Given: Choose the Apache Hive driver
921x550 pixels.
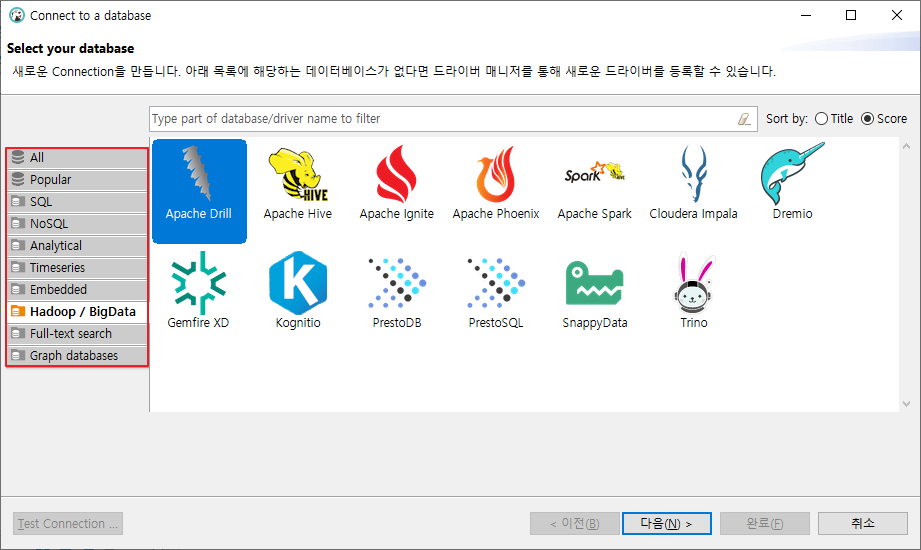Looking at the screenshot, I should 298,183.
